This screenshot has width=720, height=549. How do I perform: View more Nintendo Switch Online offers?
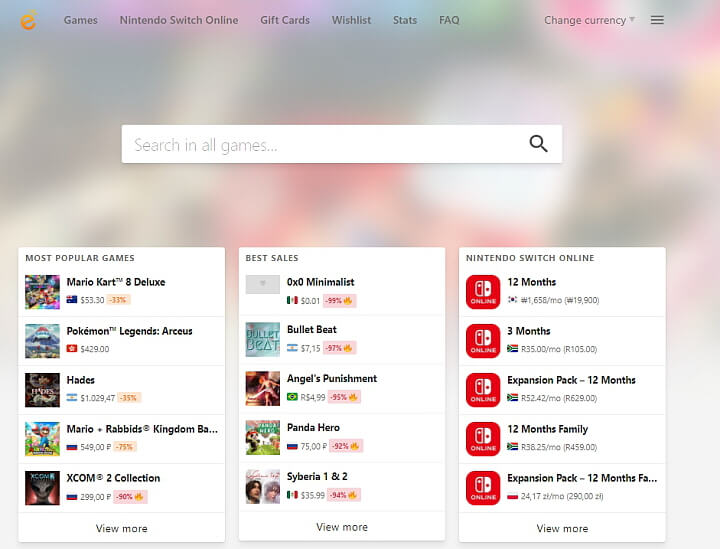pos(562,528)
